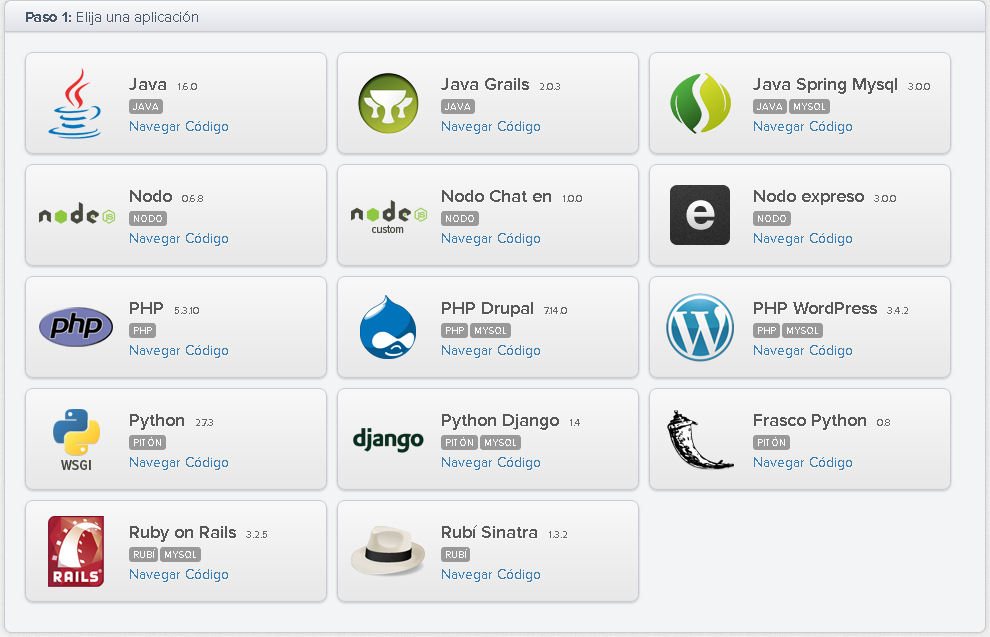Image resolution: width=990 pixels, height=637 pixels.
Task: Select the Grails goblet logo
Action: 388,103
